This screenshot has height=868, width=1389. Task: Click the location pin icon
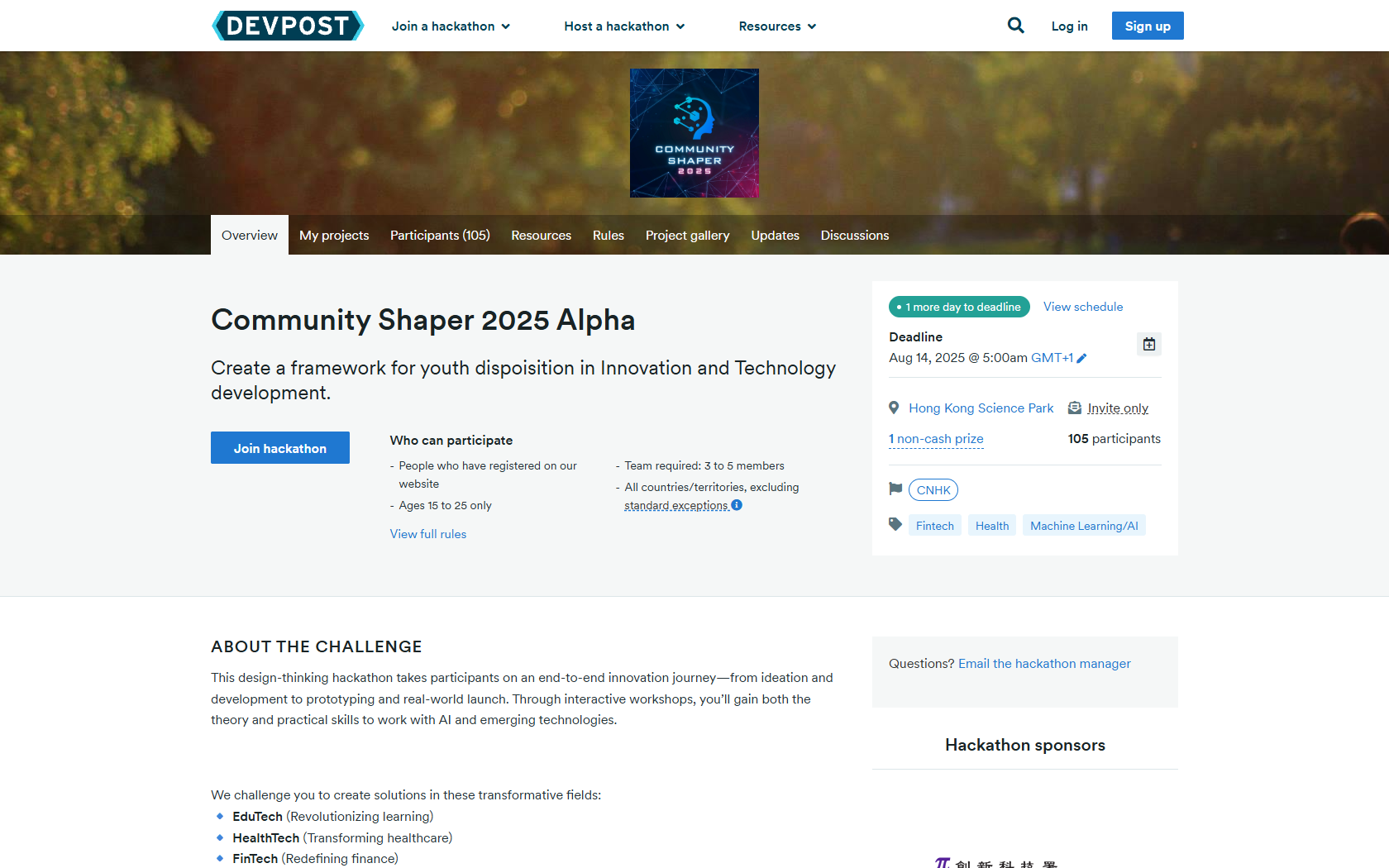tap(894, 408)
